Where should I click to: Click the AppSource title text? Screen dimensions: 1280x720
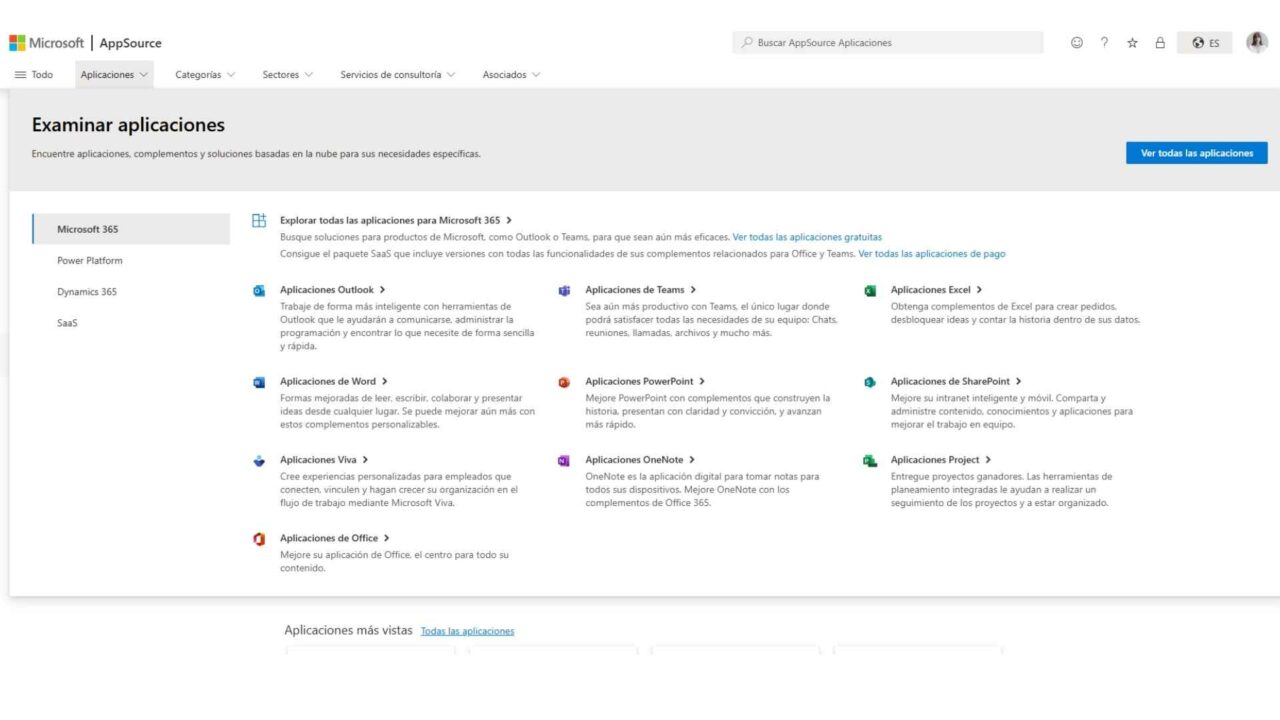point(130,43)
